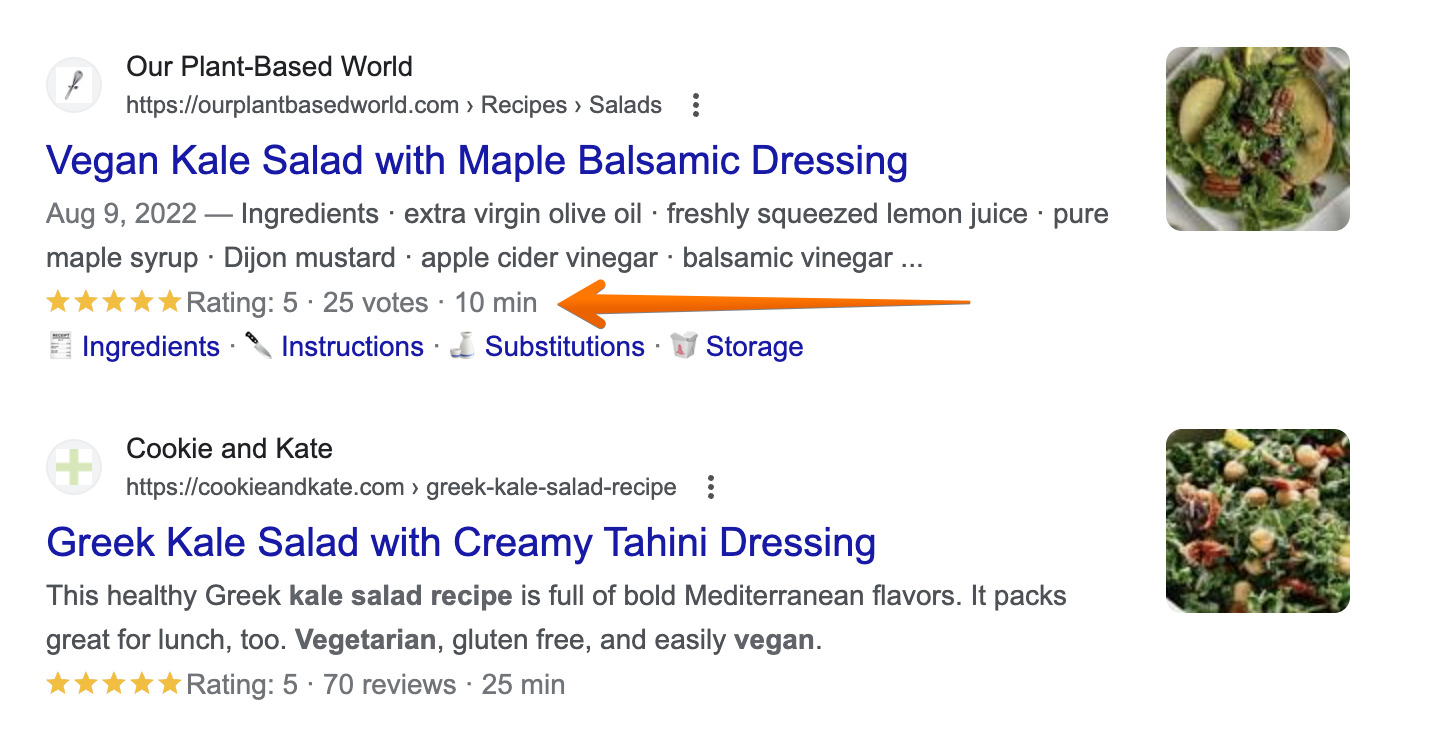The height and width of the screenshot is (744, 1442).
Task: Click the vegan kale salad thumbnail image
Action: point(1257,139)
